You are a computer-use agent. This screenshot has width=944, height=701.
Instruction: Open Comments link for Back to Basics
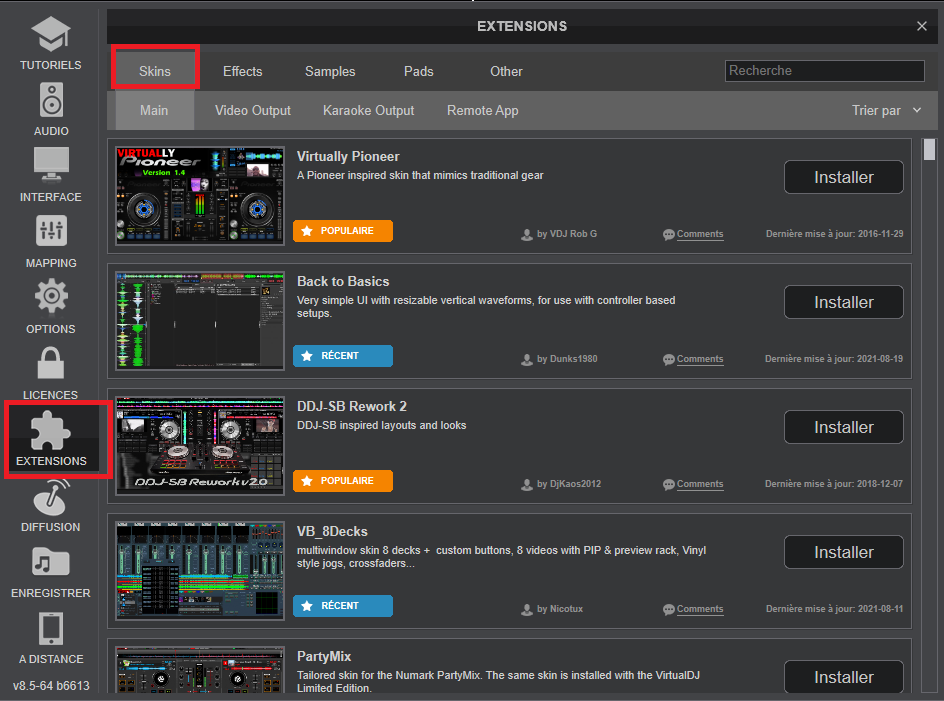(x=700, y=359)
